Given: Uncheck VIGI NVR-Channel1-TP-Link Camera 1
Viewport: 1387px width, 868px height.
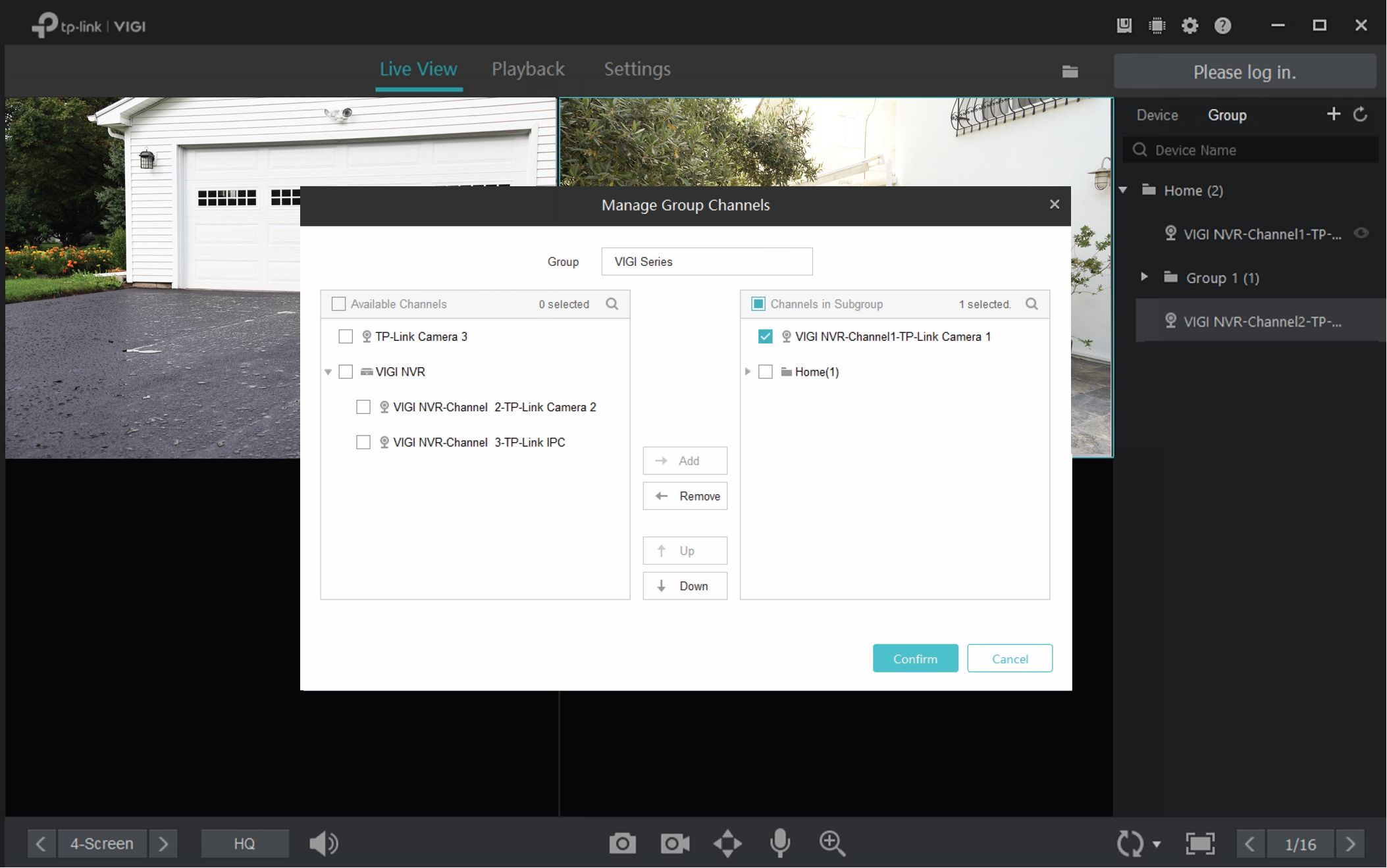Looking at the screenshot, I should (x=765, y=336).
